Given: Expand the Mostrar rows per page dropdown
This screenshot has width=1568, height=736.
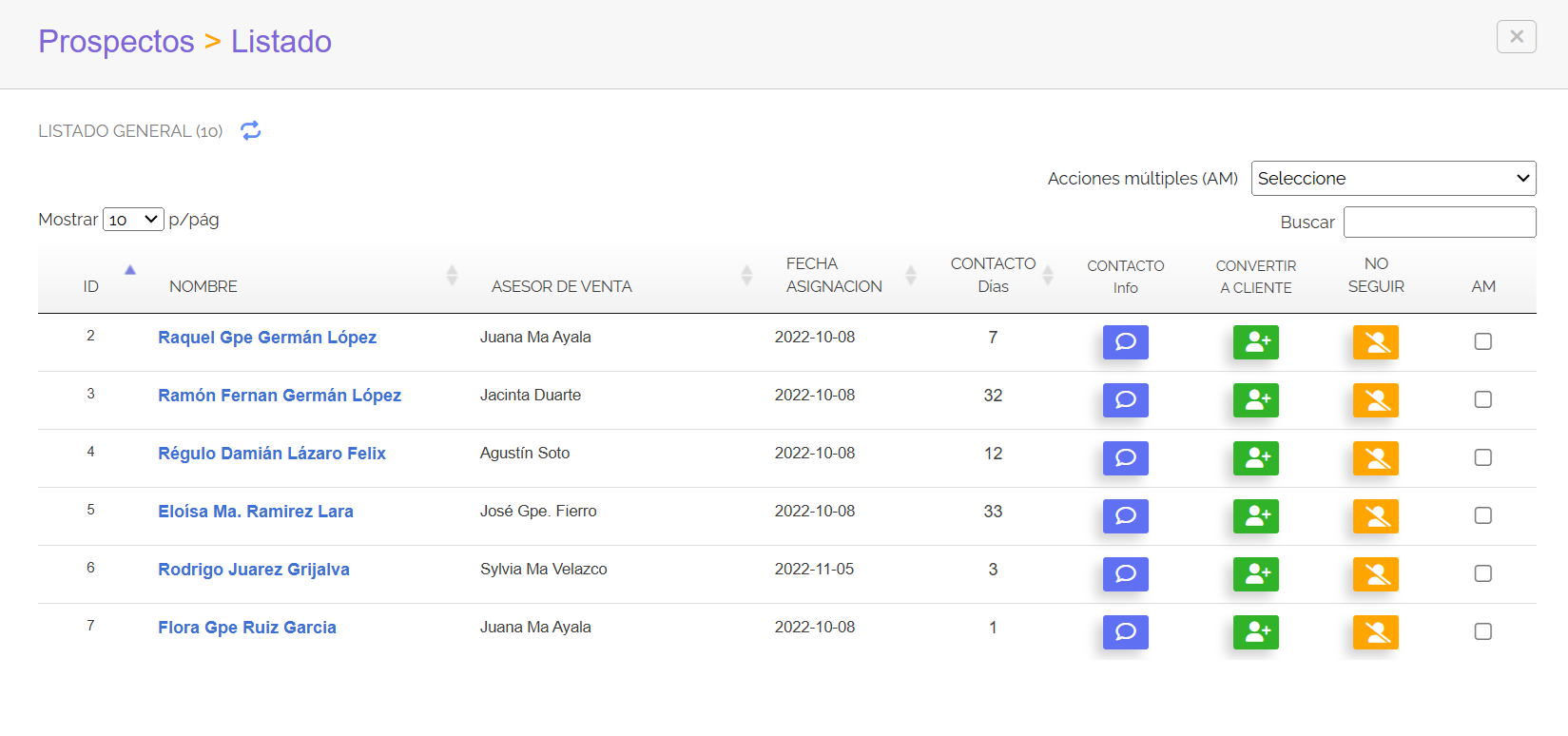Looking at the screenshot, I should [x=133, y=220].
